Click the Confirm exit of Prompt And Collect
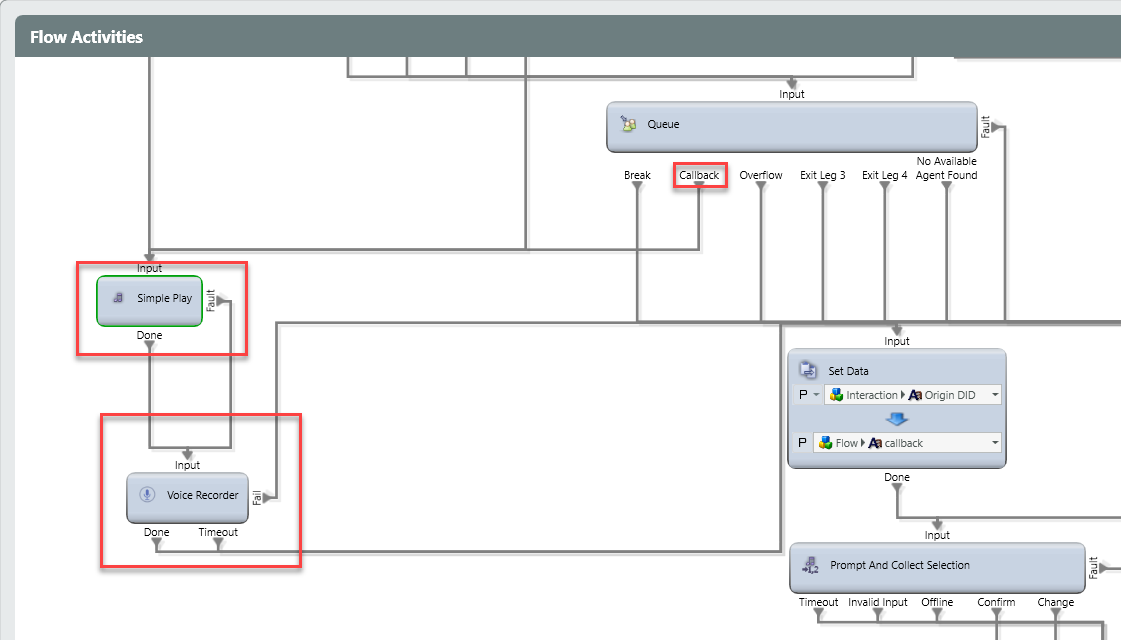The image size is (1121, 640). [x=996, y=603]
